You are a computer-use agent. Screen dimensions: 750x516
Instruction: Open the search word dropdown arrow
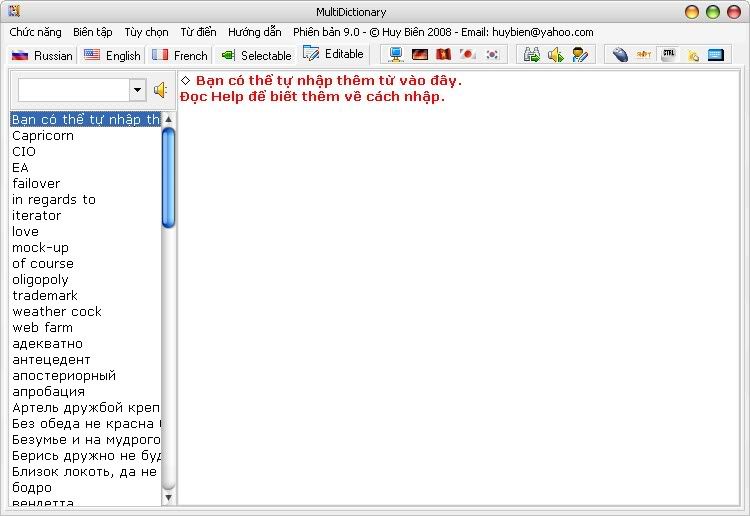point(137,90)
